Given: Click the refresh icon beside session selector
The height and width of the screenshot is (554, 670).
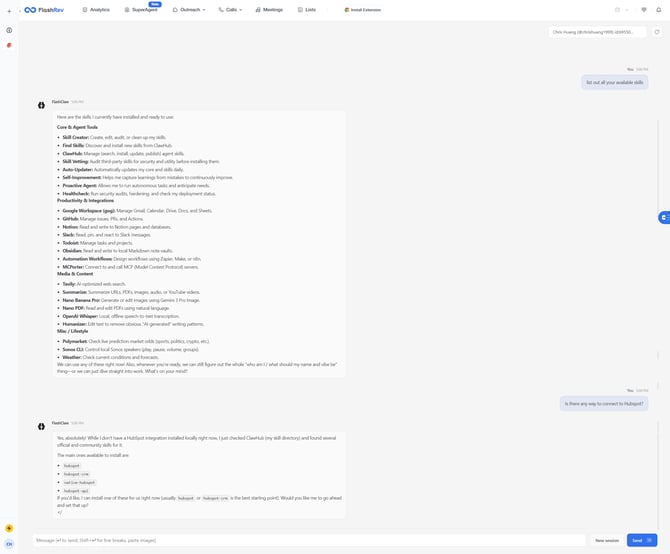Looking at the screenshot, I should (x=657, y=32).
